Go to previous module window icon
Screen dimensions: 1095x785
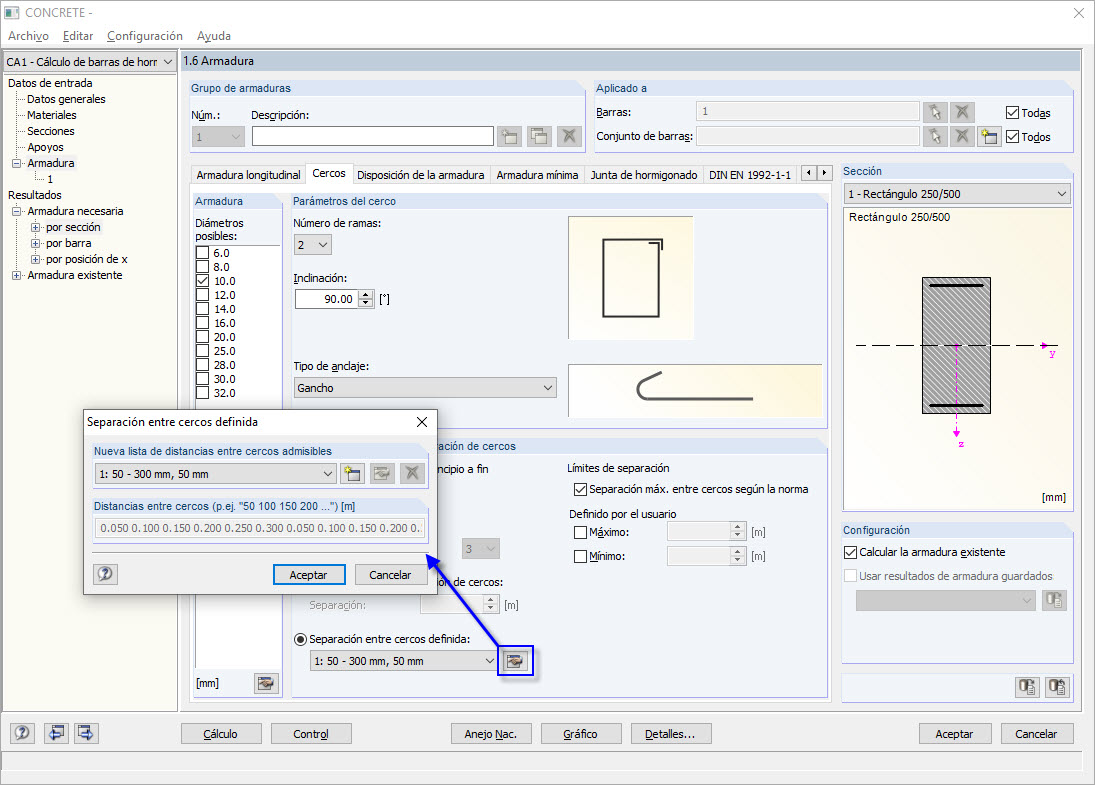click(57, 733)
